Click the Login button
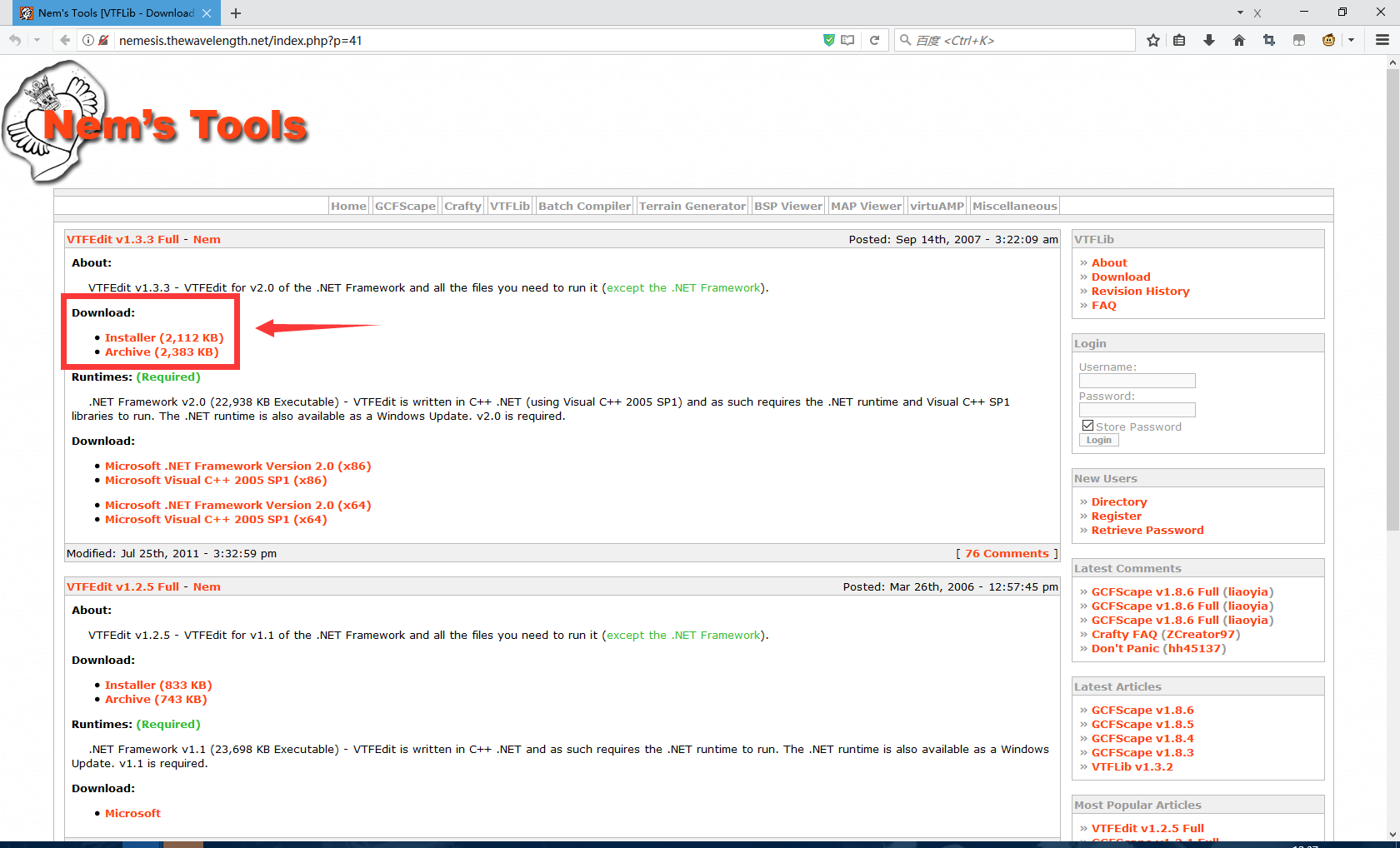1400x848 pixels. 1098,440
